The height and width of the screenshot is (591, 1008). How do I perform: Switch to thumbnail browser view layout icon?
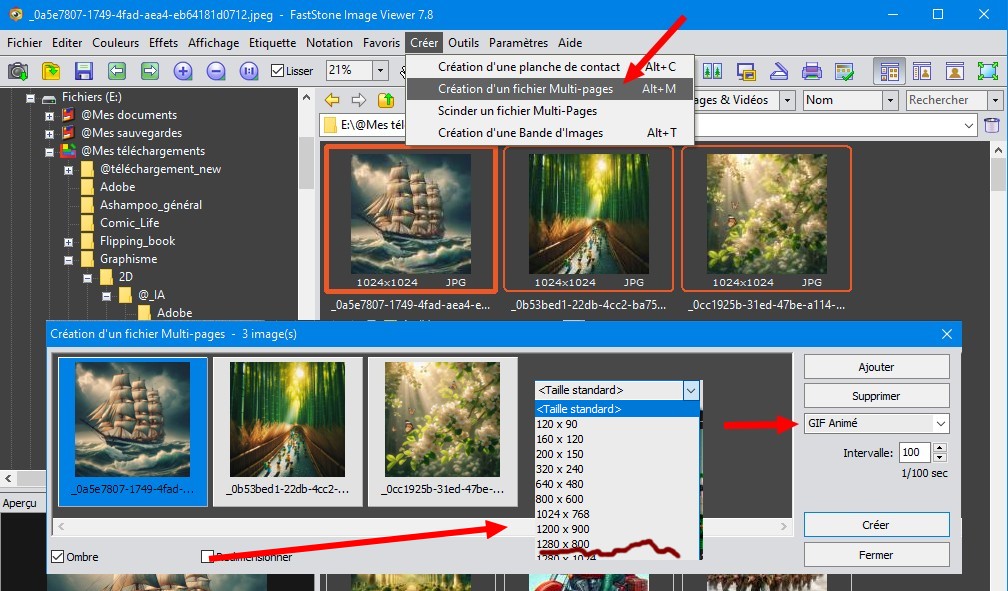[x=889, y=71]
